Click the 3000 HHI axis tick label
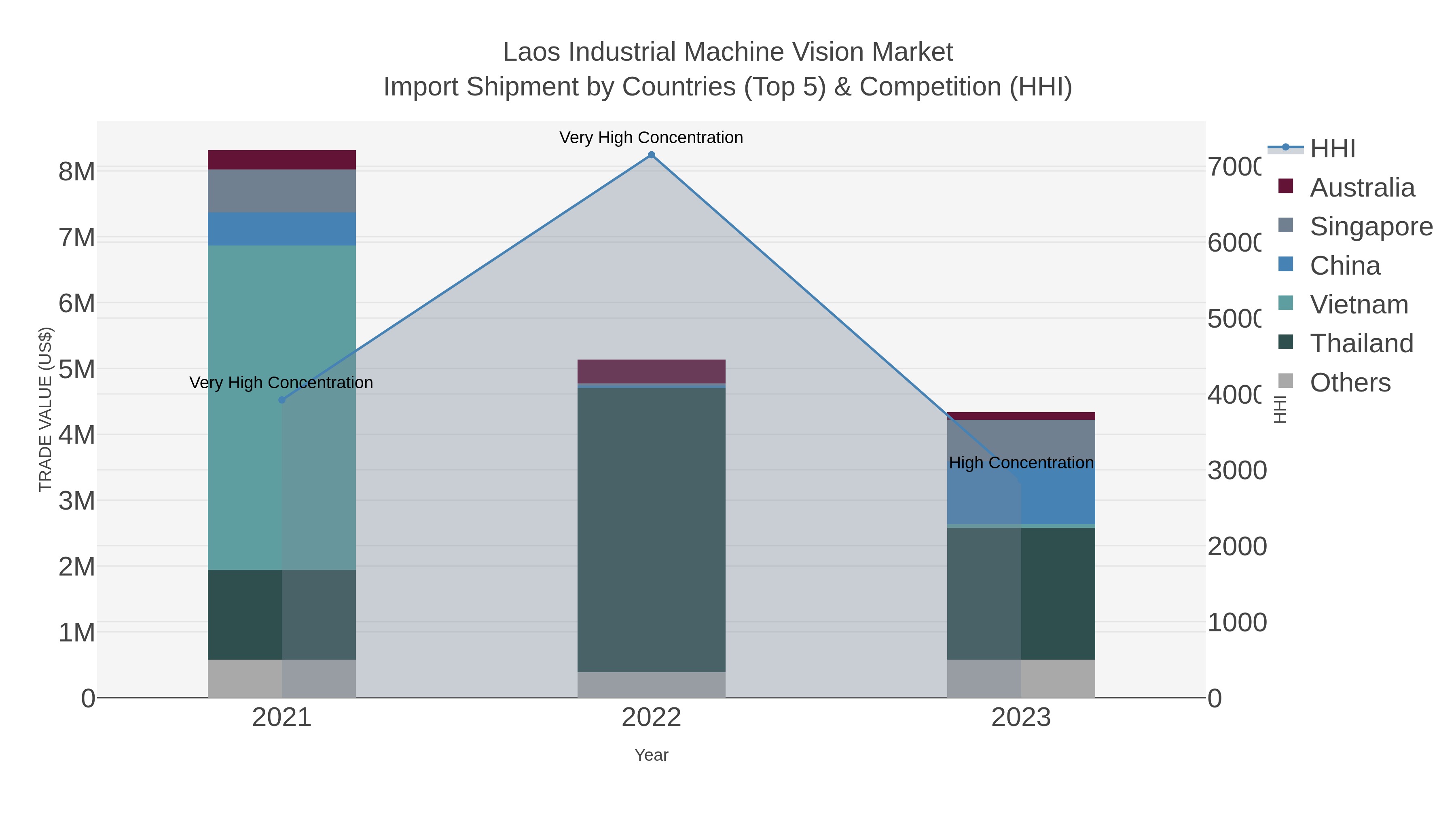This screenshot has width=1456, height=819. (1237, 471)
